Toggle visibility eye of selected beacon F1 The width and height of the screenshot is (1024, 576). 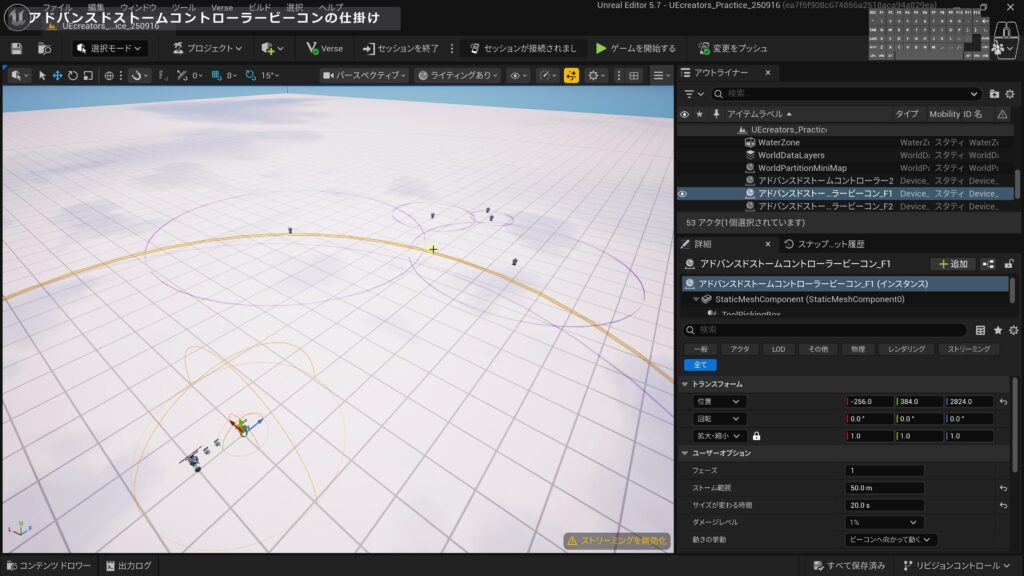pos(684,194)
